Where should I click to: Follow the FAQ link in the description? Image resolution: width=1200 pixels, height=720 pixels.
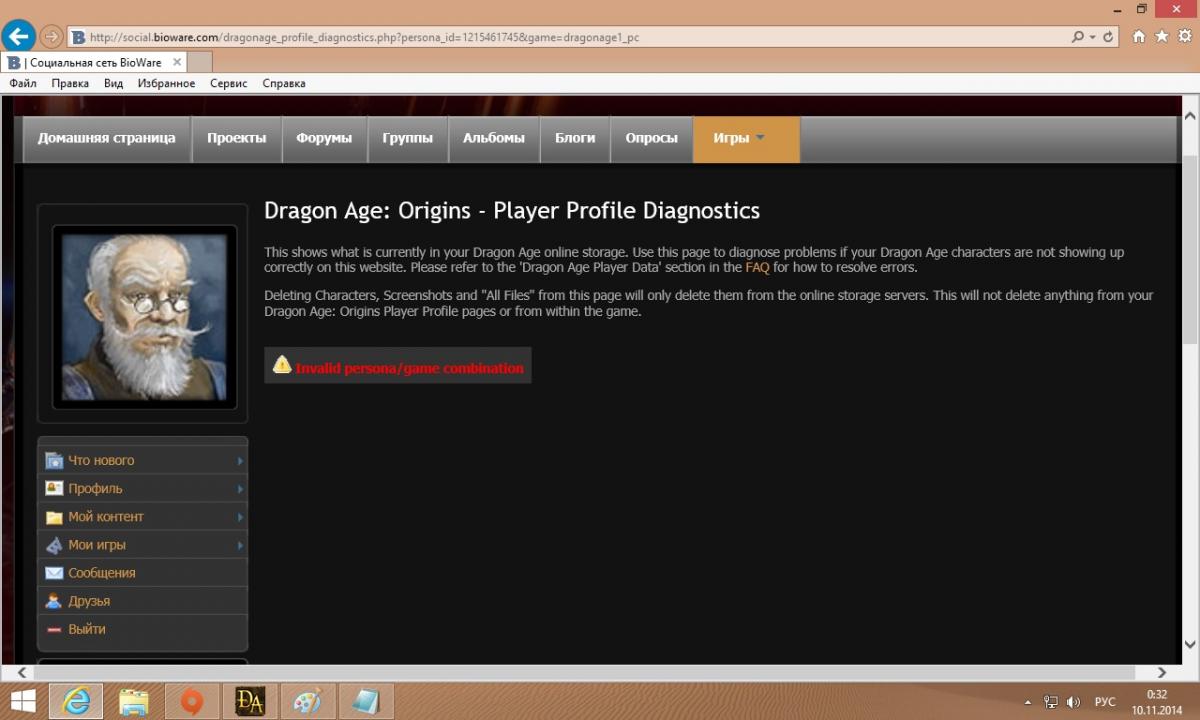pos(757,268)
